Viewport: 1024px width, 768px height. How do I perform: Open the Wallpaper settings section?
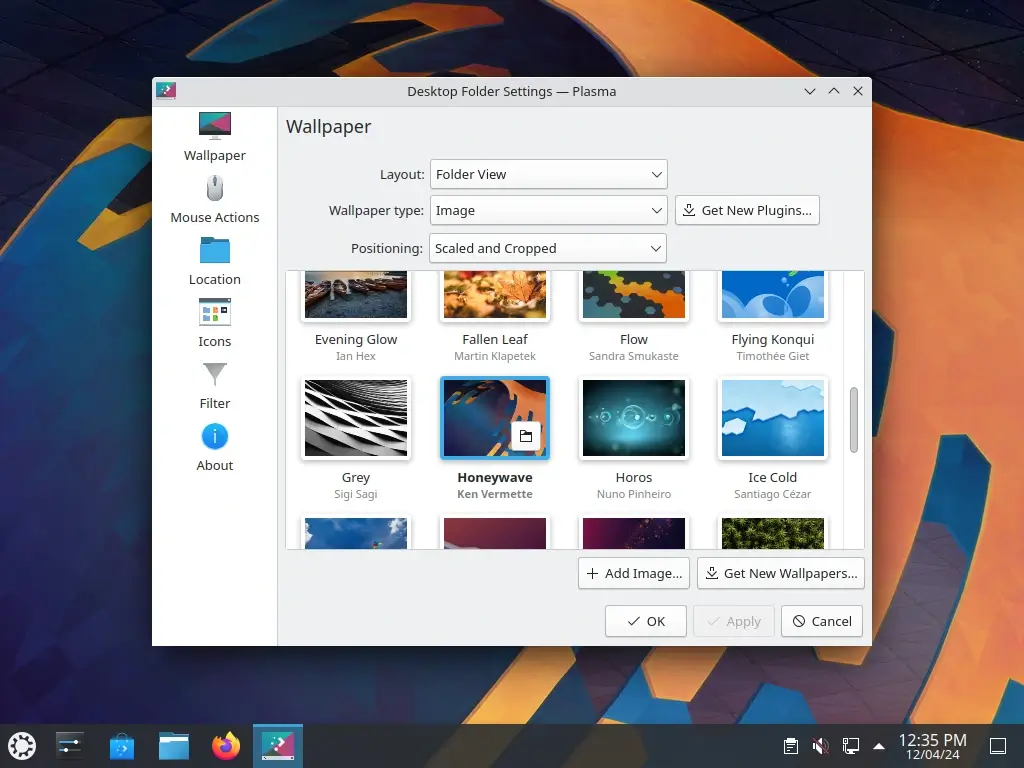pyautogui.click(x=214, y=136)
